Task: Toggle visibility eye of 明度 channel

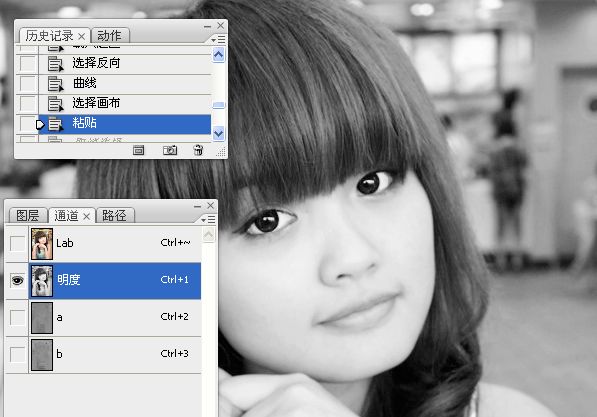Action: pos(17,281)
